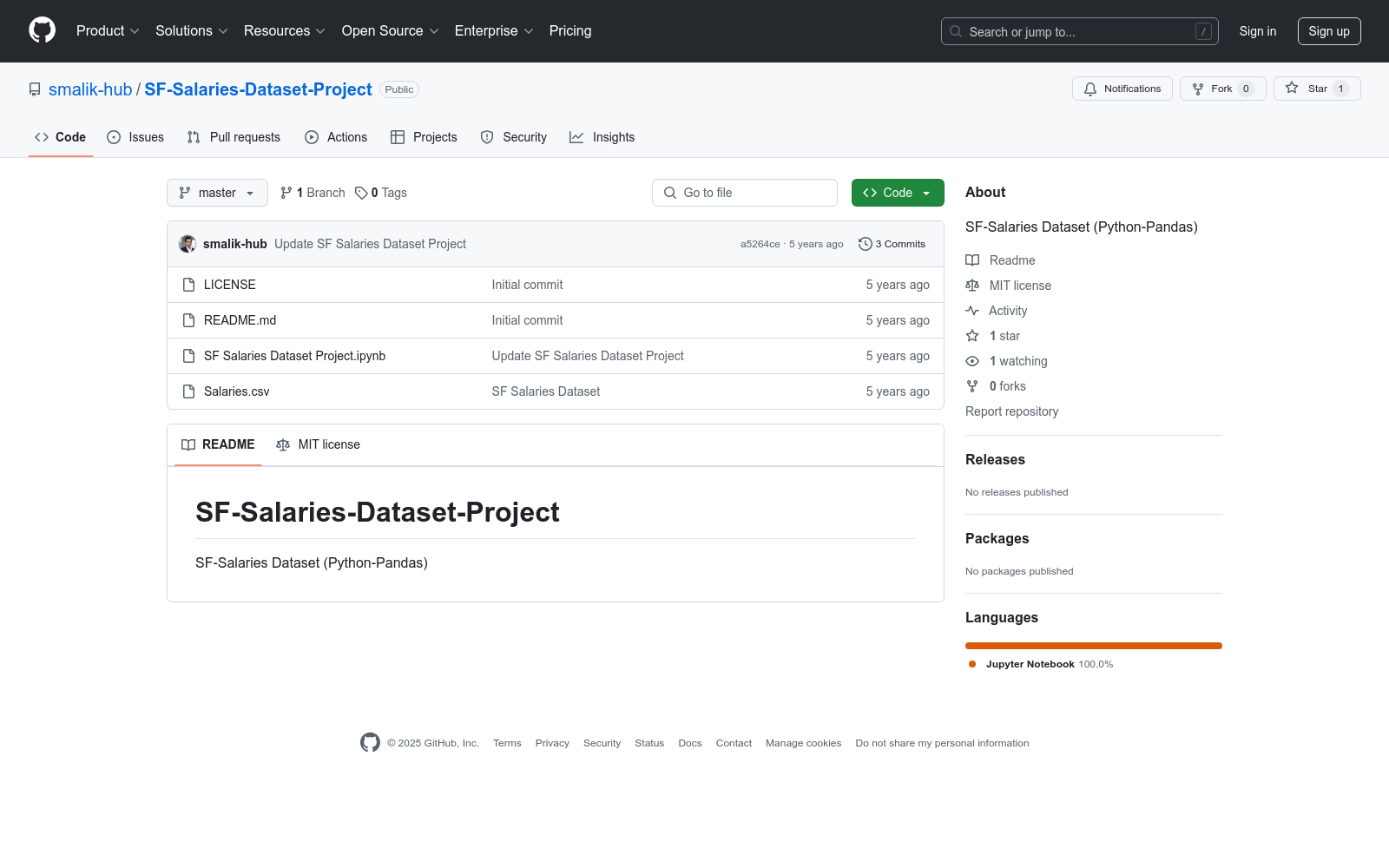Image resolution: width=1389 pixels, height=868 pixels.
Task: Click the Jupyter Notebook 100.0% language entry
Action: coord(1041,664)
